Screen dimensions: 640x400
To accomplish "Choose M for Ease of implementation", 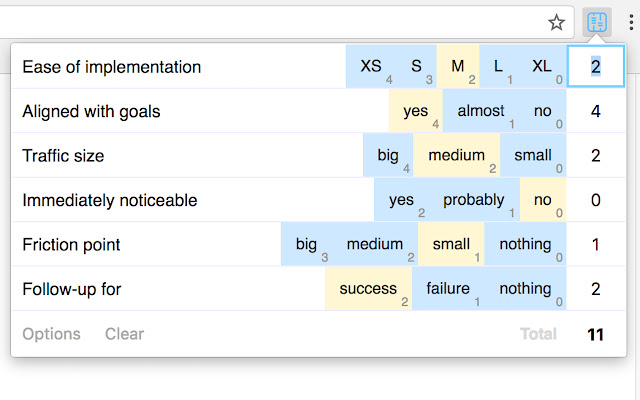I will pyautogui.click(x=458, y=67).
